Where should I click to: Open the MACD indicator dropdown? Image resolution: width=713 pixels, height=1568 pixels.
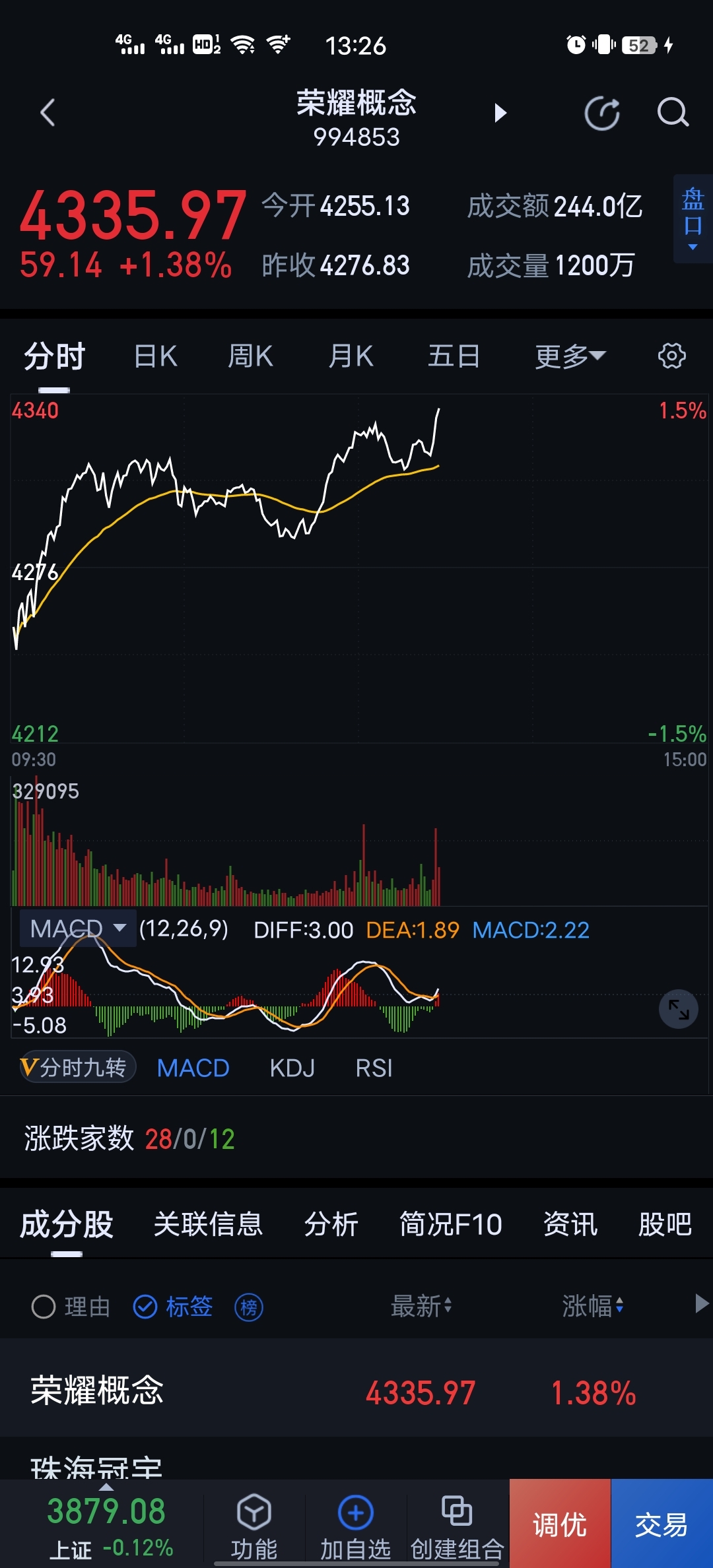pos(78,929)
